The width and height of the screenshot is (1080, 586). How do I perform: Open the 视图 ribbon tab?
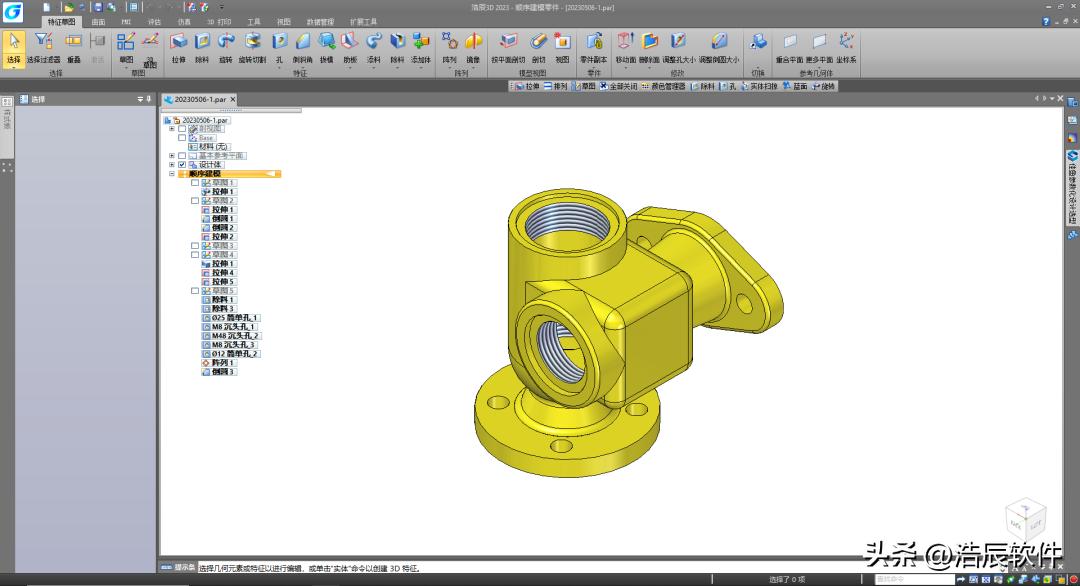pos(284,22)
